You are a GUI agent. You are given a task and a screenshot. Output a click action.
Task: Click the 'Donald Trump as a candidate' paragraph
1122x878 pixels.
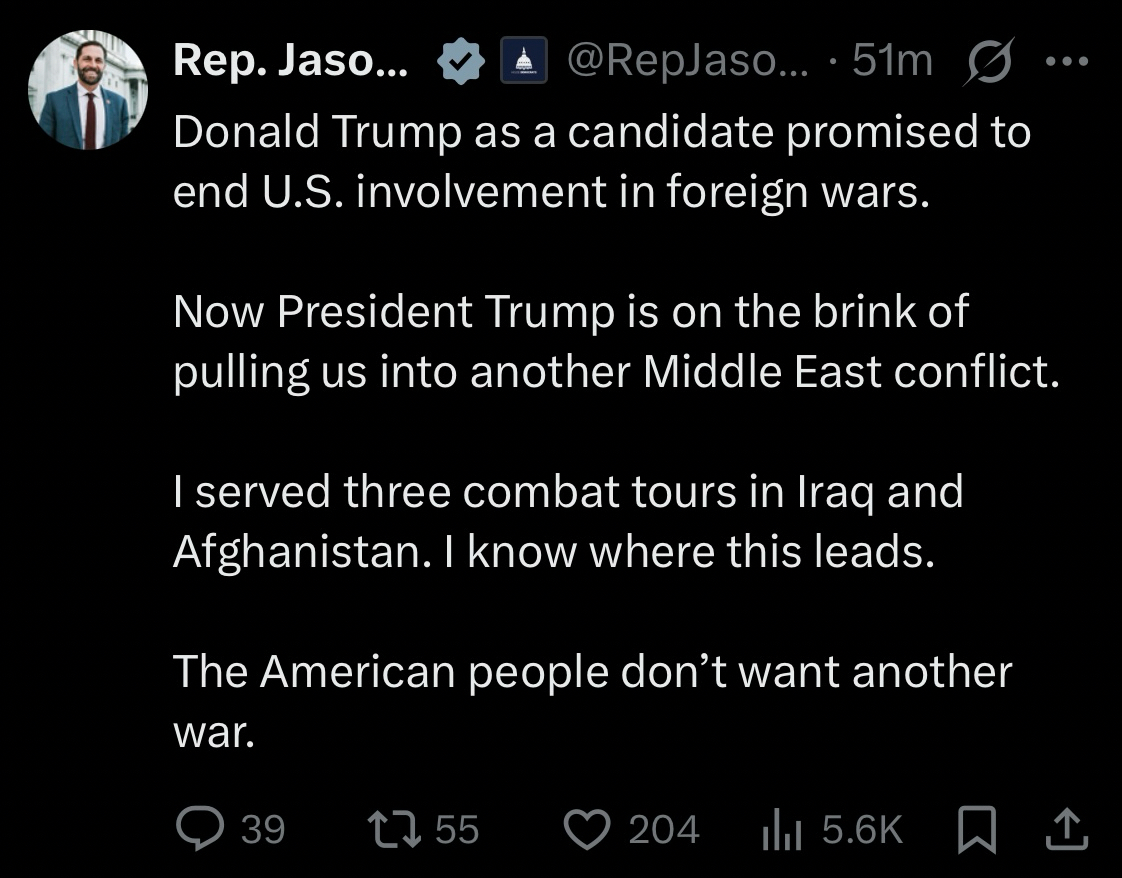click(601, 162)
